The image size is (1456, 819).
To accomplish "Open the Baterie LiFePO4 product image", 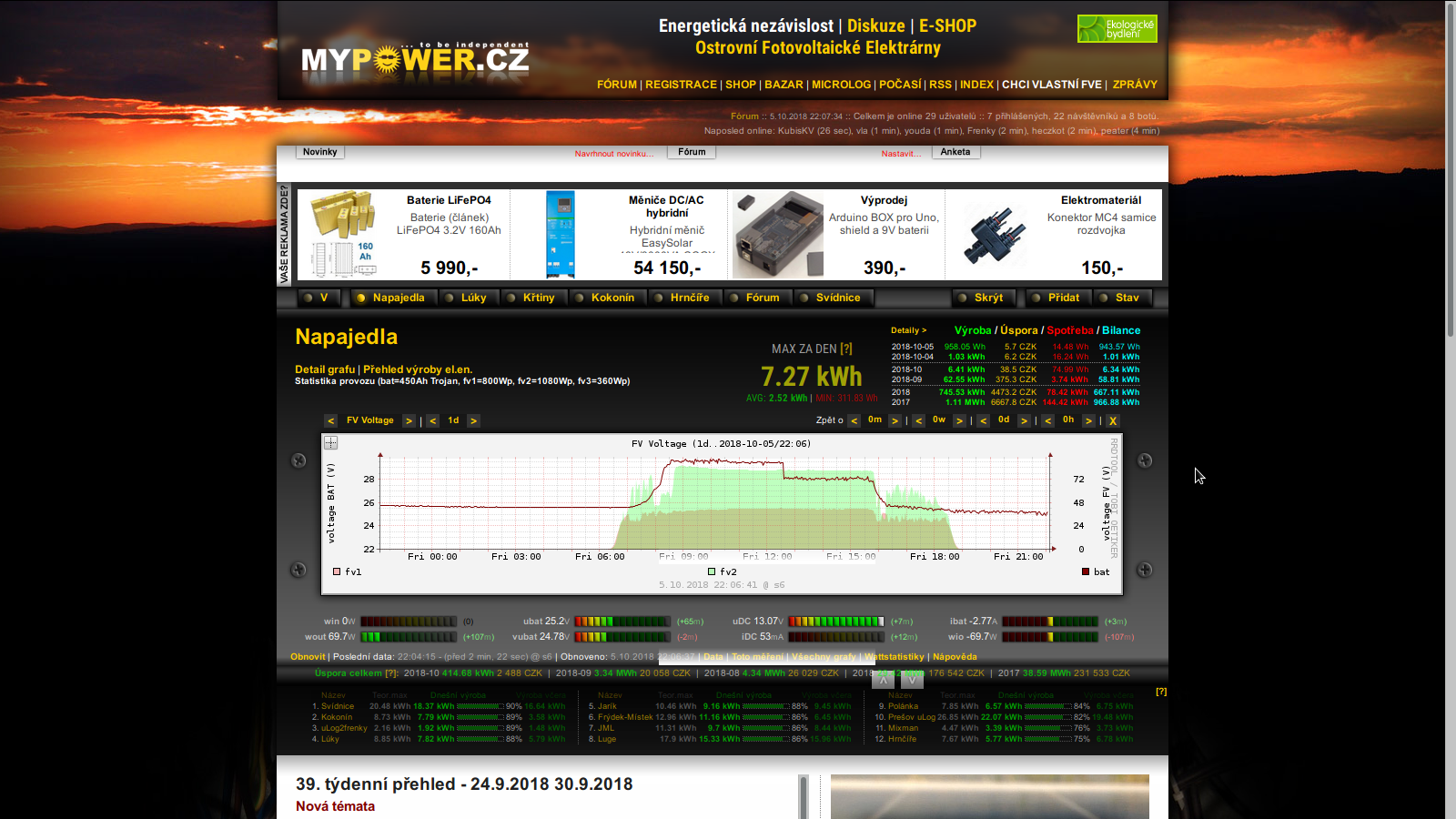I will click(x=343, y=234).
